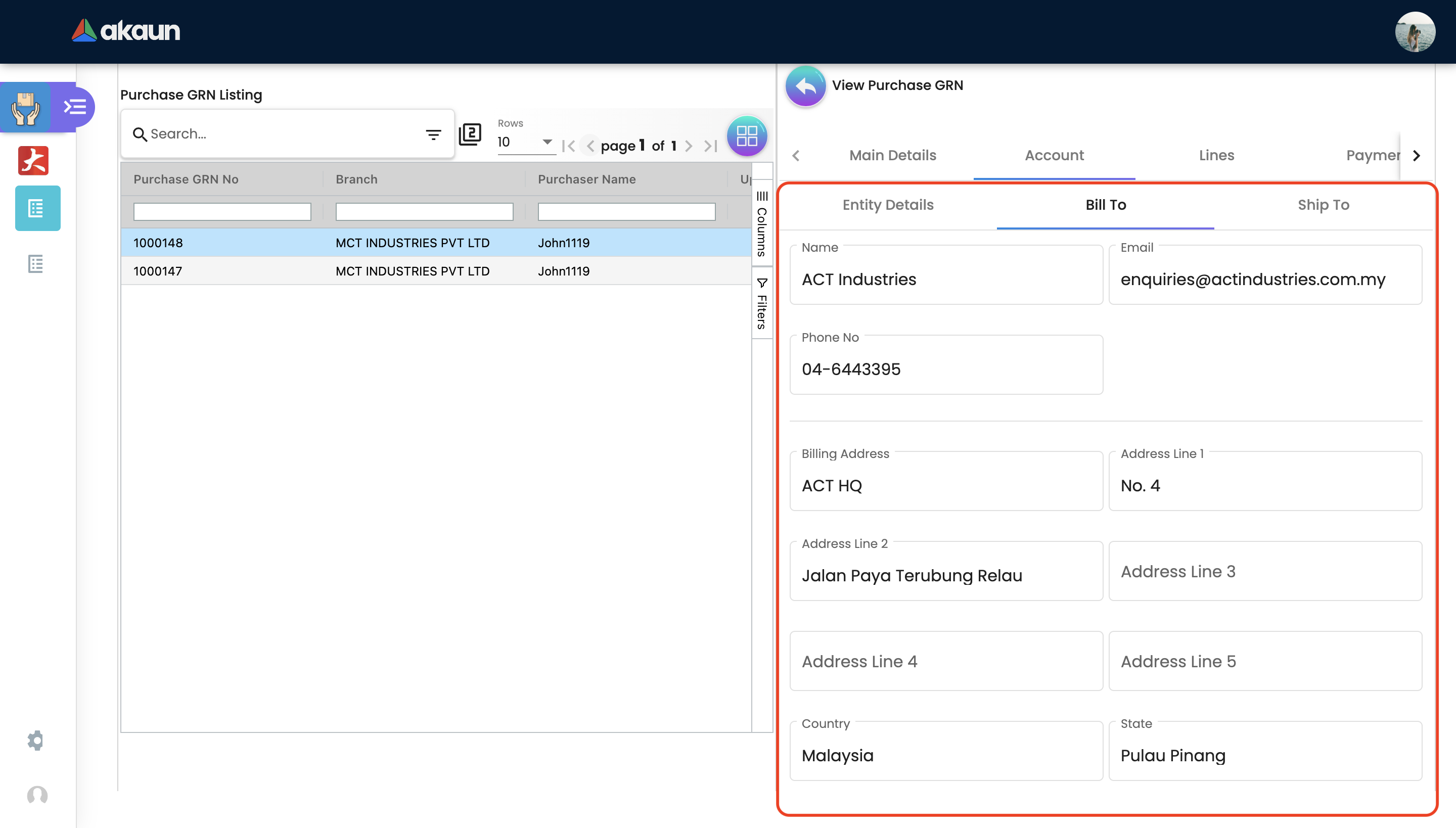Open the grid view toggle button
Screen dimensions: 1456x828
(x=747, y=136)
